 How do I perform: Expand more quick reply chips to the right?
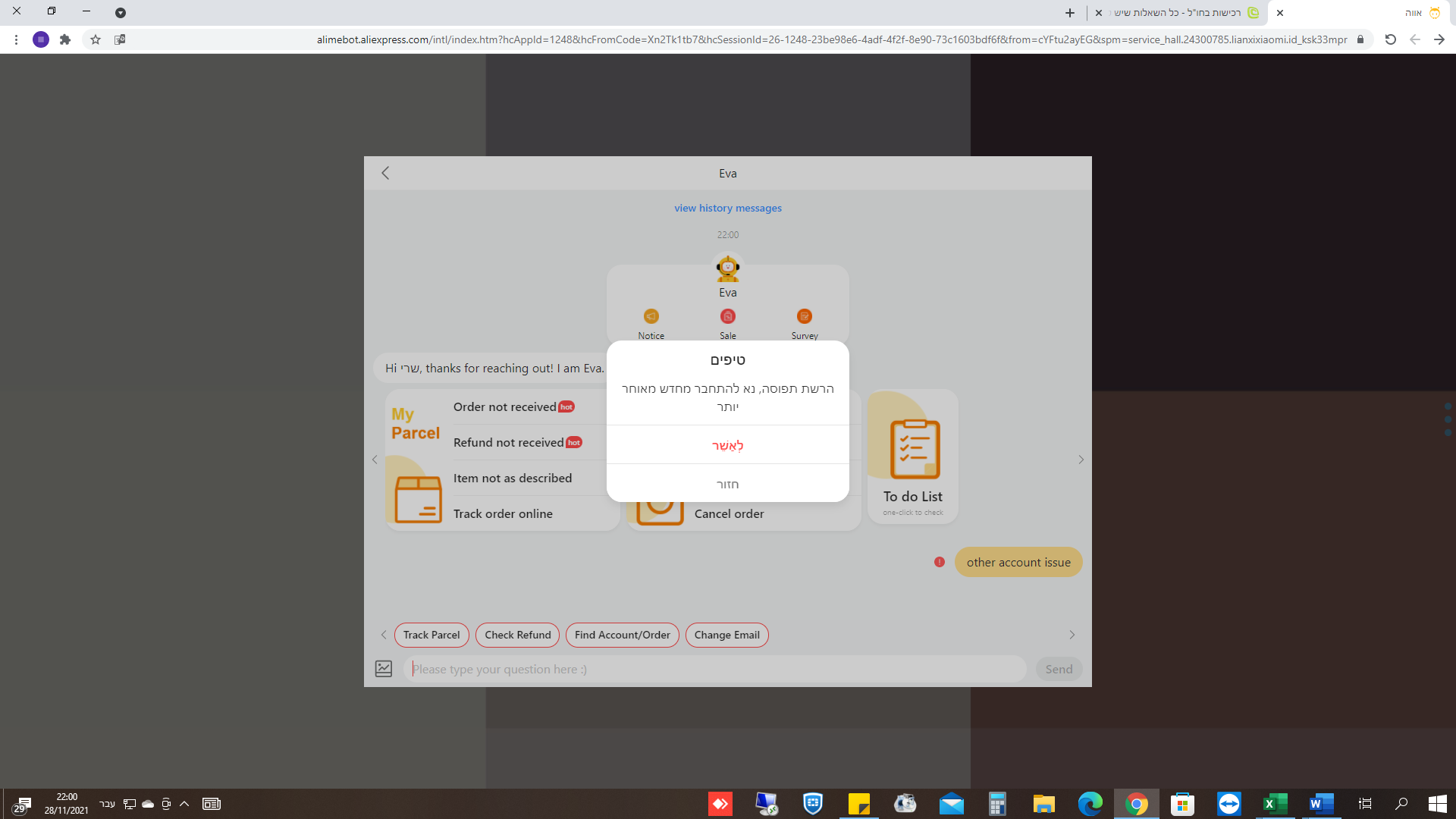tap(1072, 635)
